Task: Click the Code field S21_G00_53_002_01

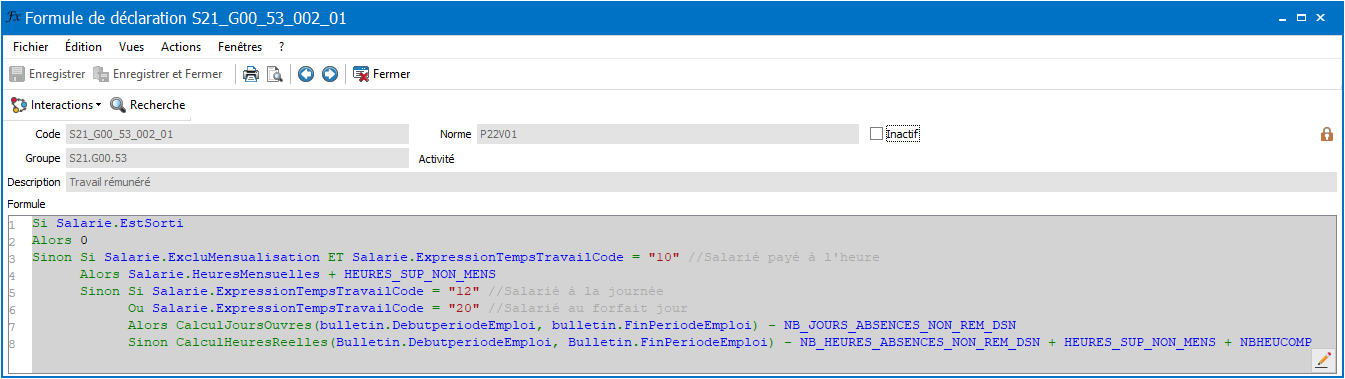Action: tap(237, 134)
